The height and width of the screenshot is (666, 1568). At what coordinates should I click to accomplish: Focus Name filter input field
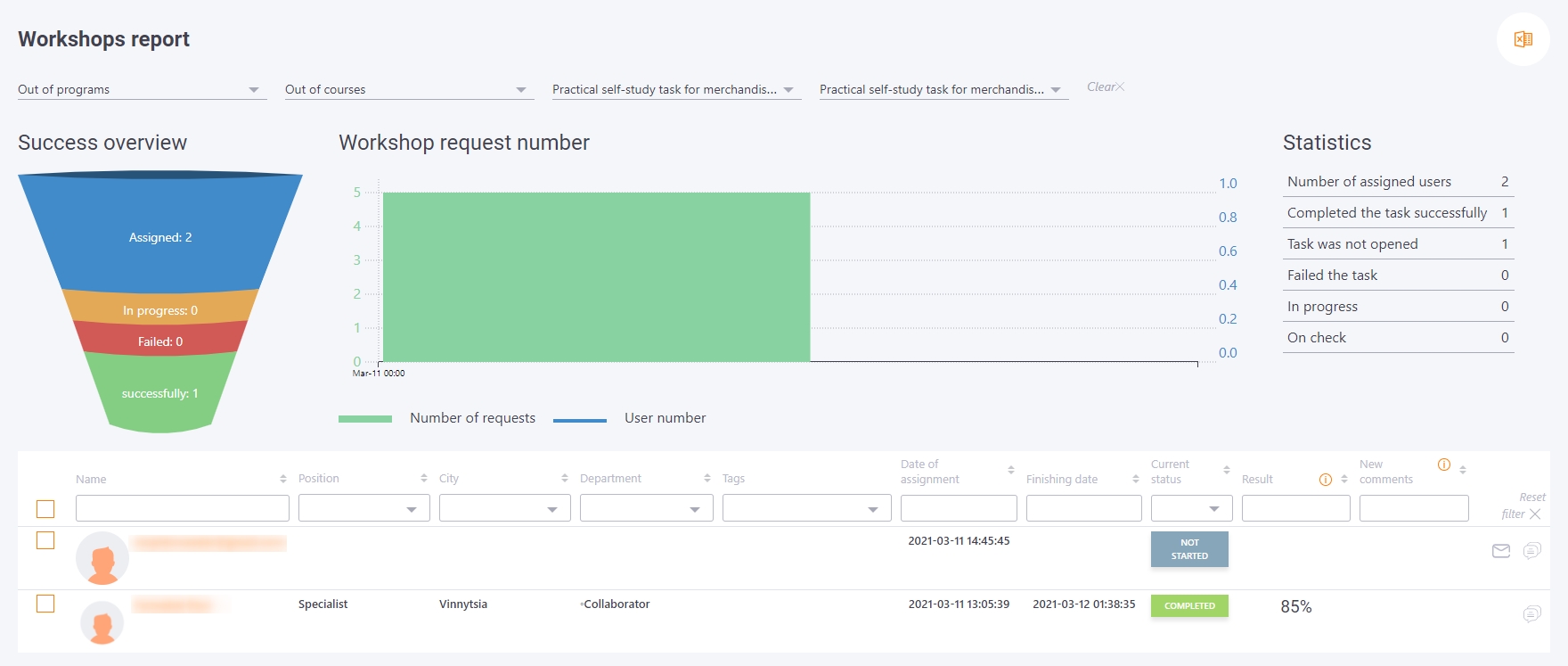click(x=183, y=508)
